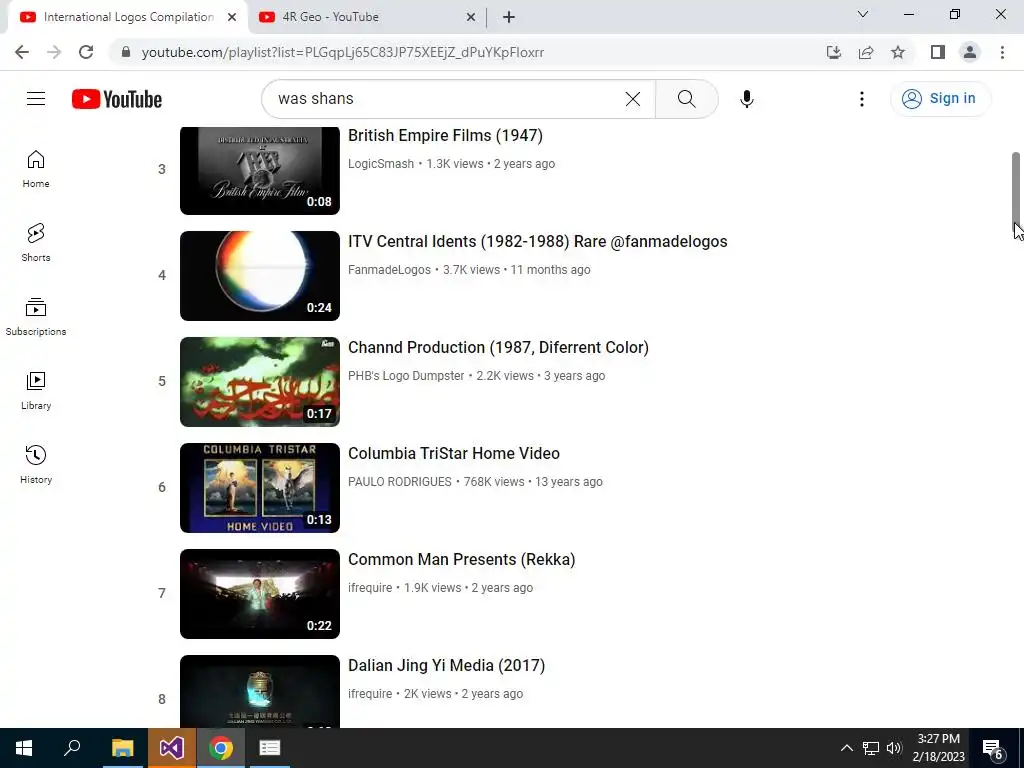Image resolution: width=1024 pixels, height=768 pixels.
Task: Share this page via the share icon
Action: coord(866,52)
